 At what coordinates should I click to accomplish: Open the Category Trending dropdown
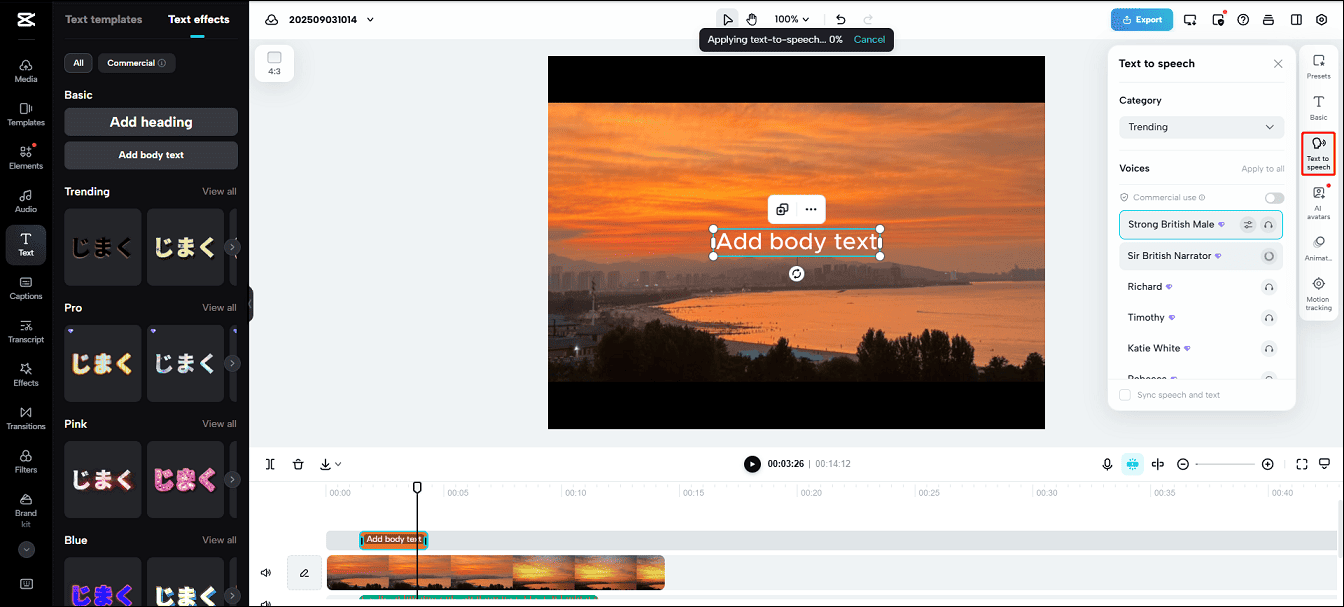1201,127
